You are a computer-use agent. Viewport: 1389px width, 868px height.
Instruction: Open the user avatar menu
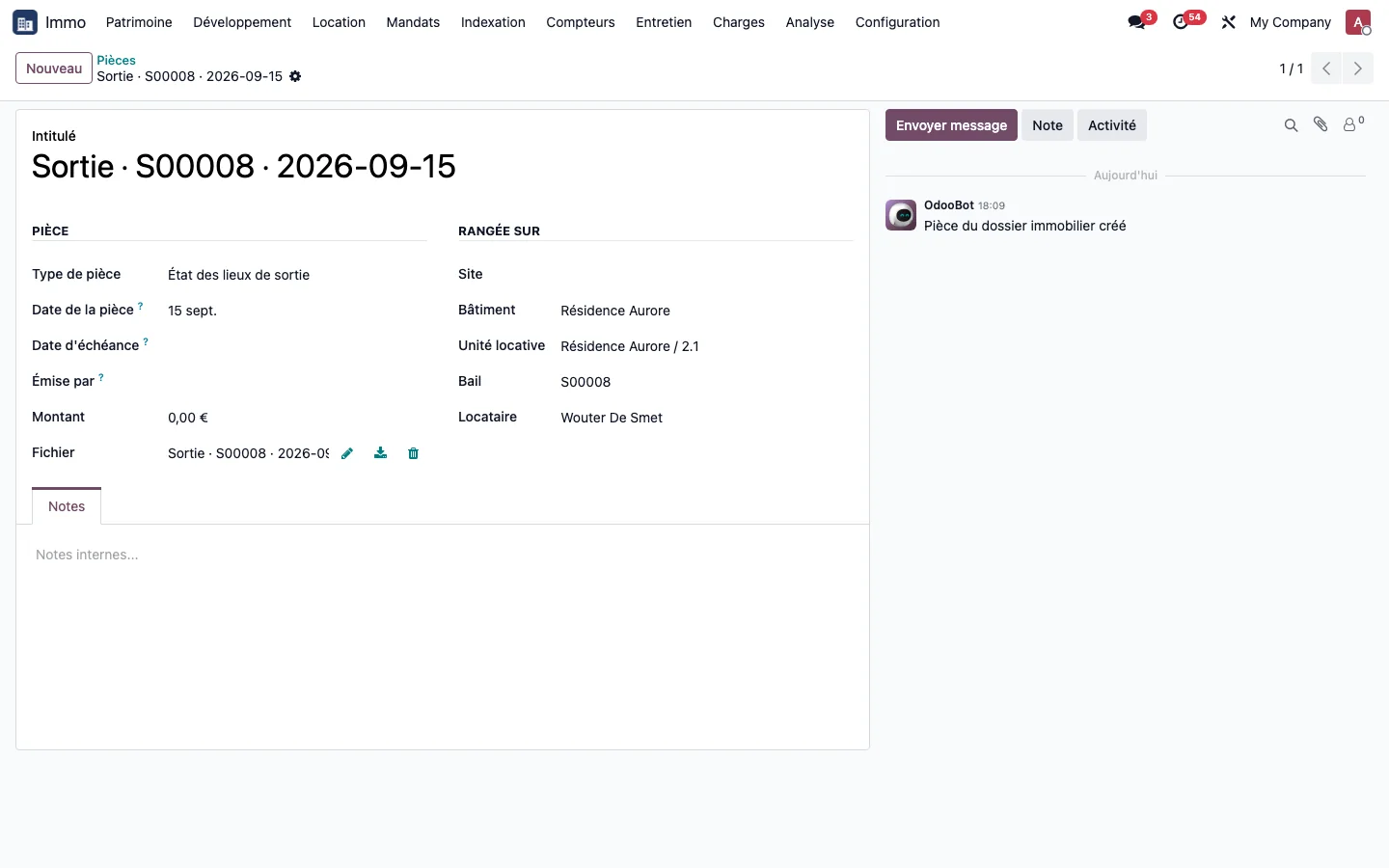[x=1358, y=22]
